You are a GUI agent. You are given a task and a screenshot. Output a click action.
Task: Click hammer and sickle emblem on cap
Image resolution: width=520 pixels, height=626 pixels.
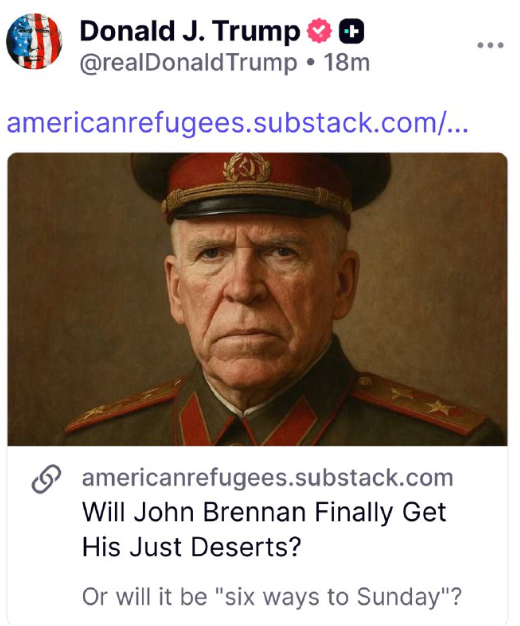pyautogui.click(x=247, y=168)
